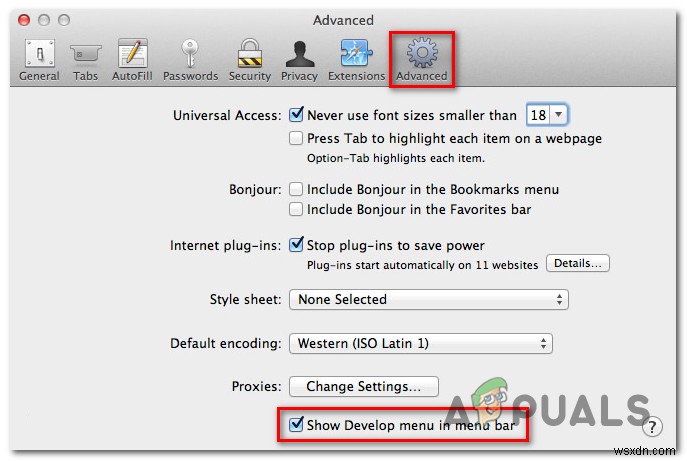Open the General preferences pane
Viewport: 687px width, 461px height.
click(x=39, y=60)
